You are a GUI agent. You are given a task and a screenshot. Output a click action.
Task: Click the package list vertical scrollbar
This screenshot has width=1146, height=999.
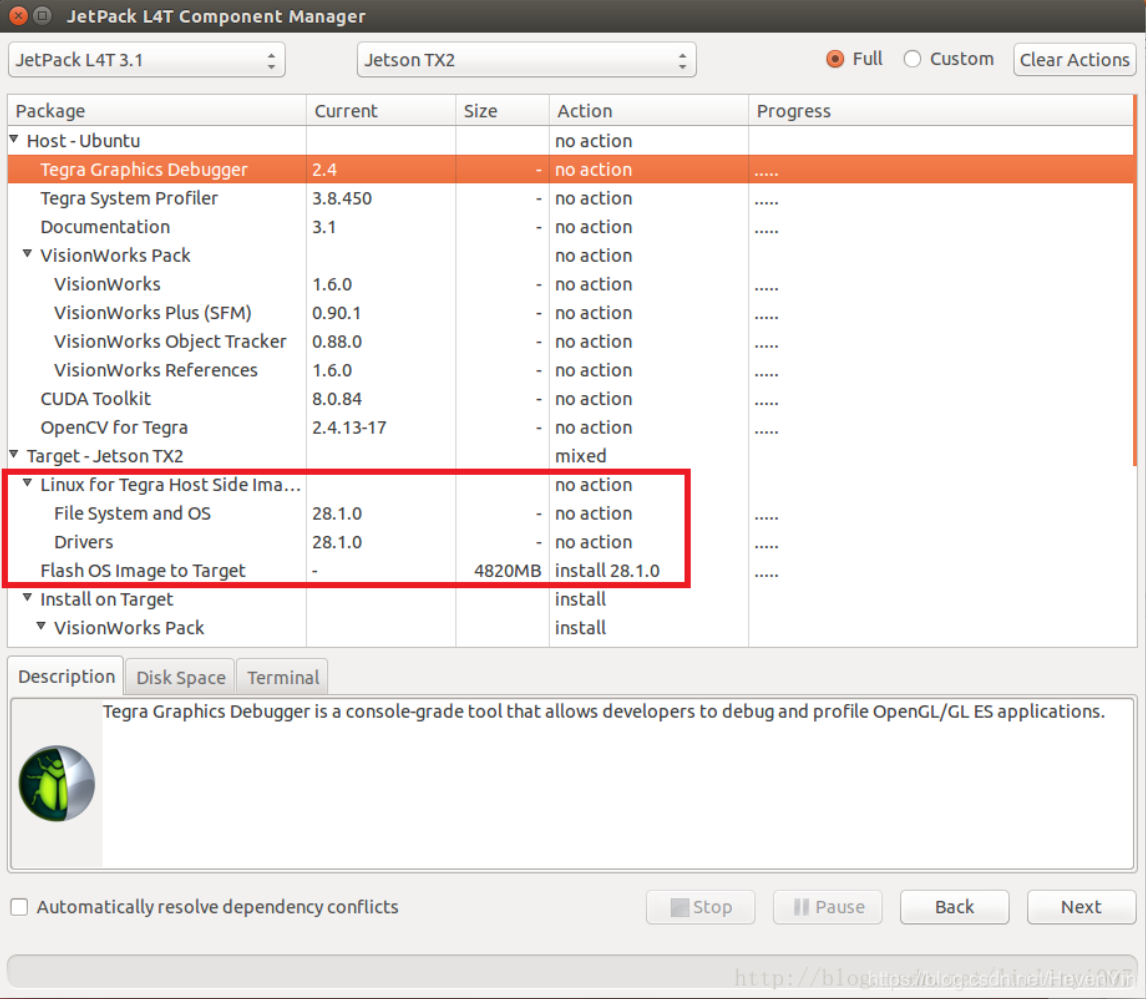1135,281
